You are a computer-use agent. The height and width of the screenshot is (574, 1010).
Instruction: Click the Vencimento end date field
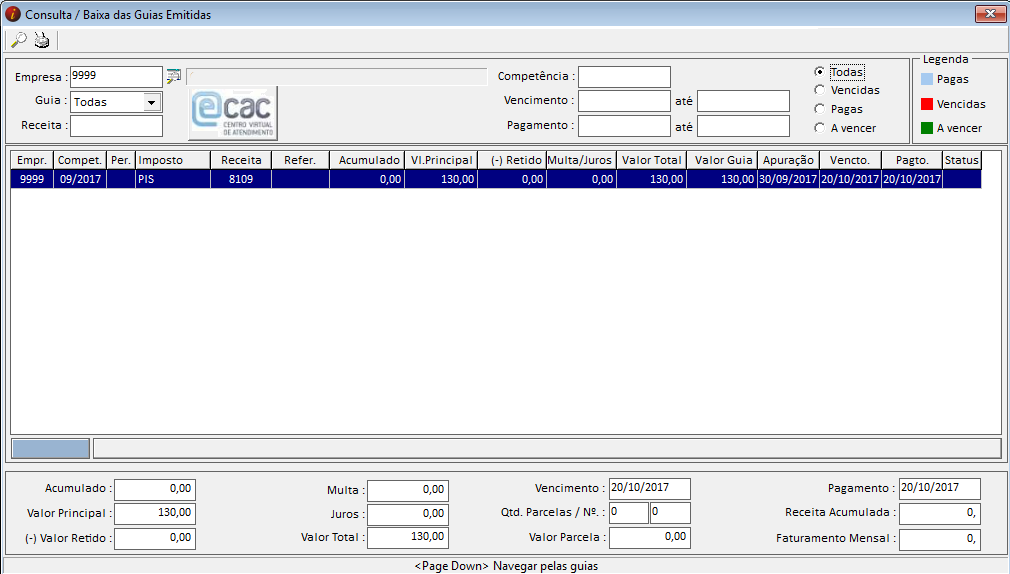point(743,101)
